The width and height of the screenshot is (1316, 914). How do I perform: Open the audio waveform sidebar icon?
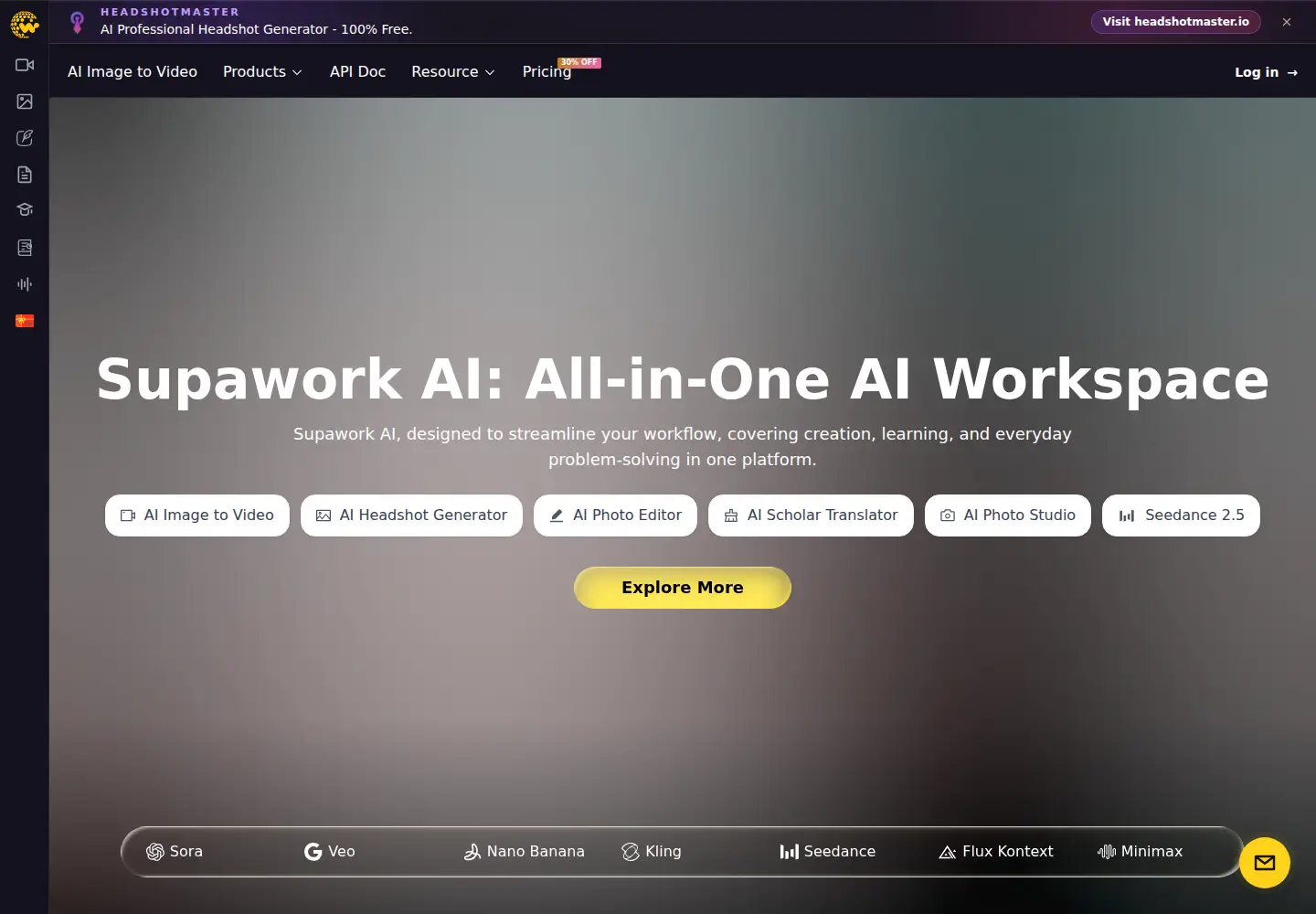coord(25,284)
